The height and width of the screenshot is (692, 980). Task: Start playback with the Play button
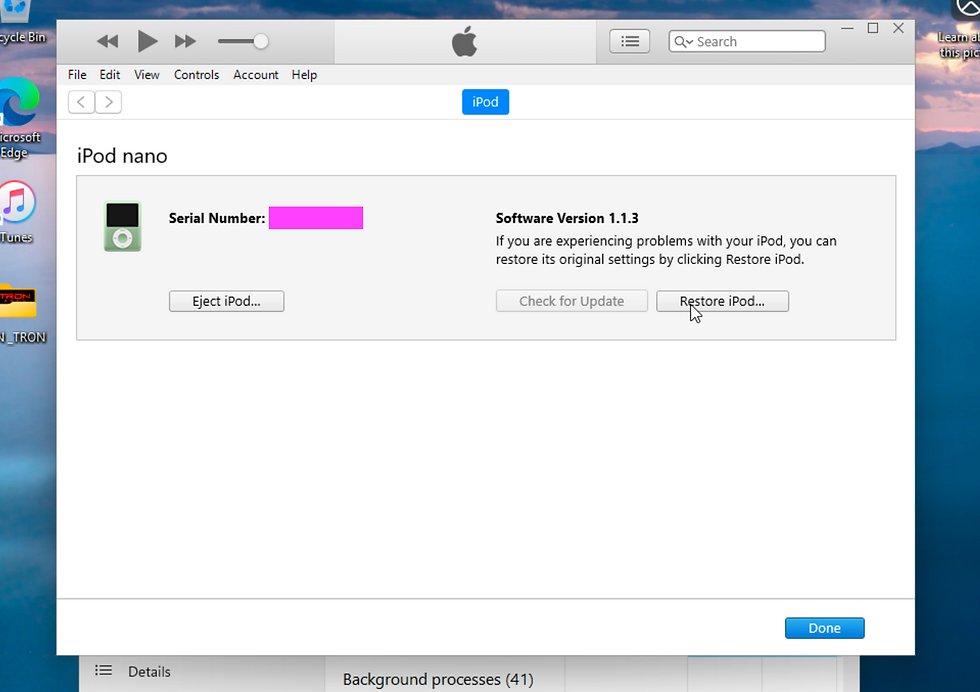point(147,41)
